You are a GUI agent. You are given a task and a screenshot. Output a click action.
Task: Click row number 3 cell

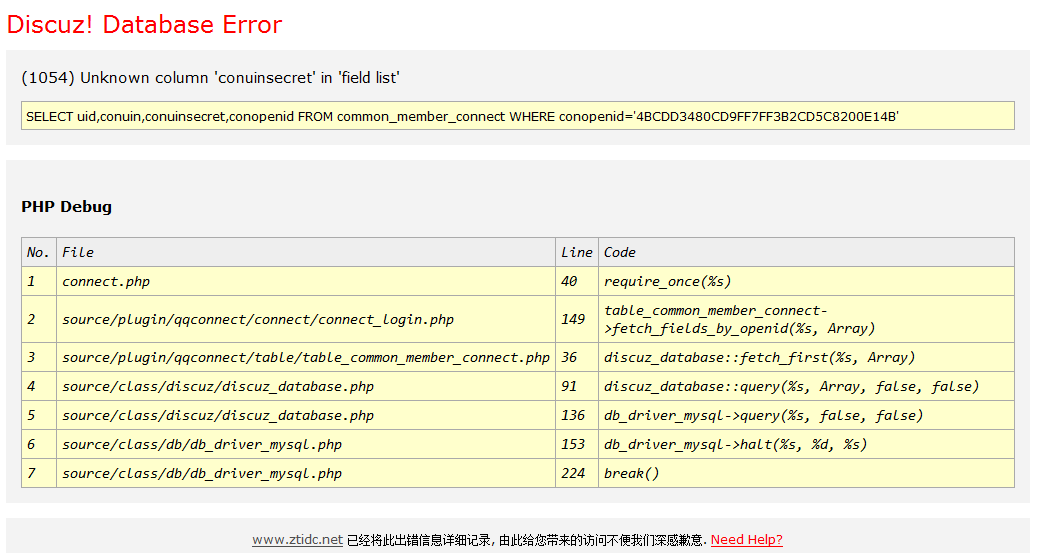coord(38,358)
